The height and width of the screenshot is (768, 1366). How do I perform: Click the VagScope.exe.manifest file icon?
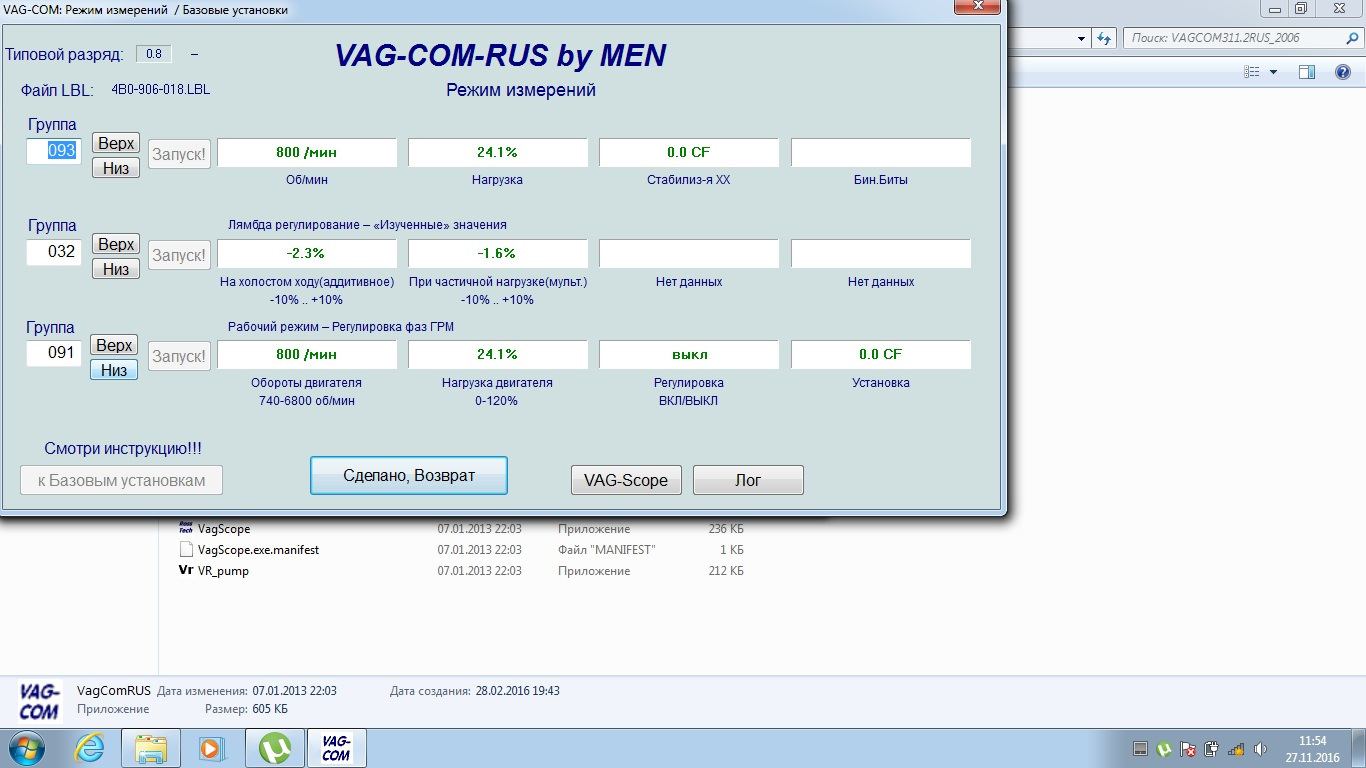(186, 549)
